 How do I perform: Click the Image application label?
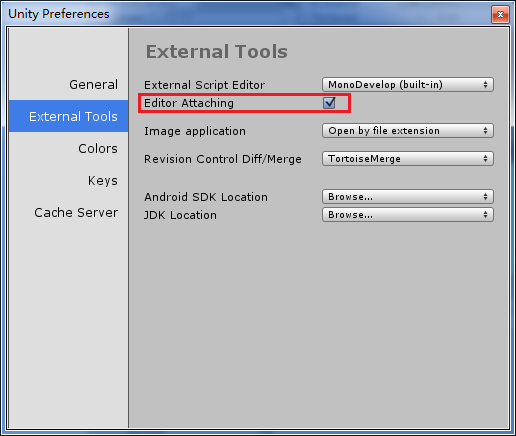[x=195, y=131]
